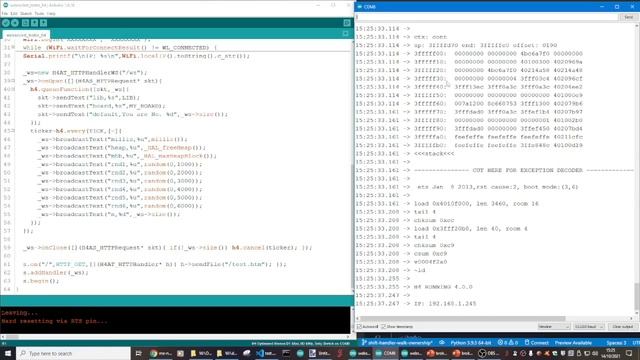This screenshot has width=640, height=360.
Task: Open the sketch tab dropdown arrow
Action: [x=346, y=33]
